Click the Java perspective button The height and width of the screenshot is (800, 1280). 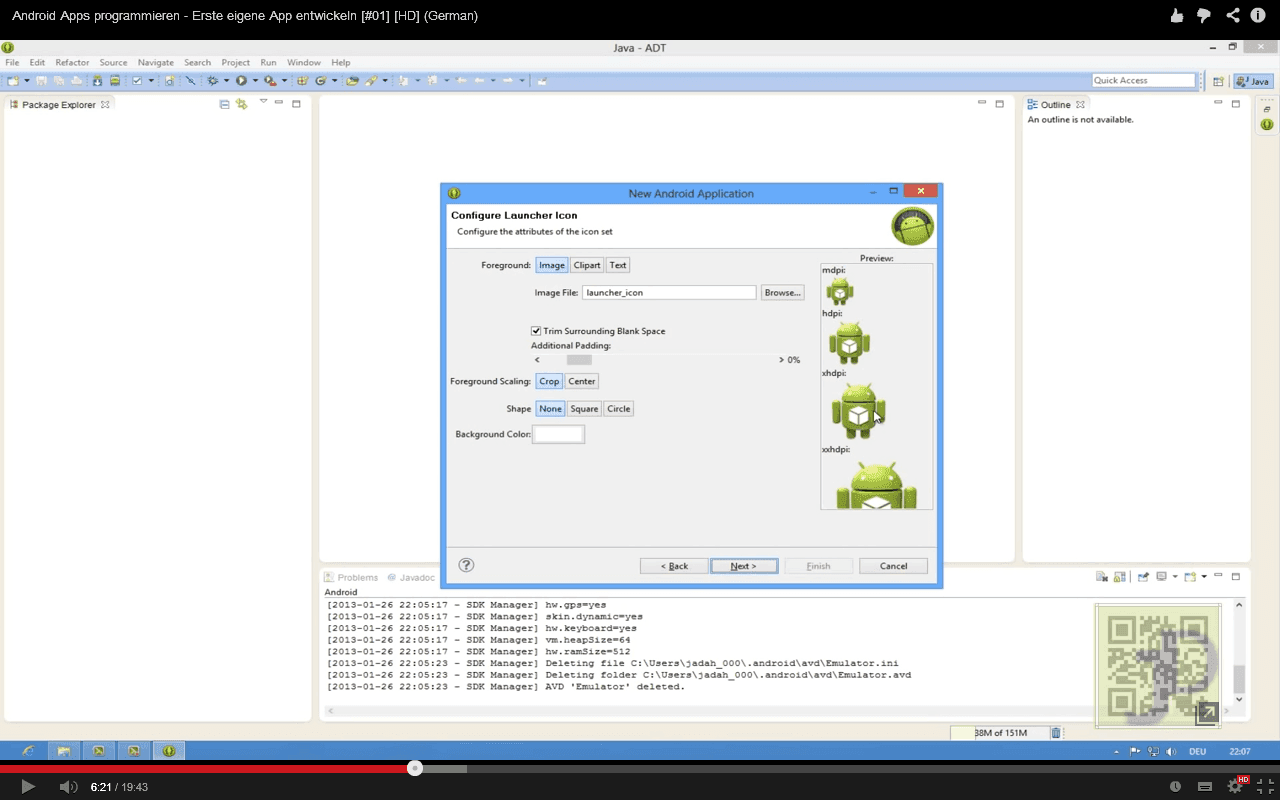pyautogui.click(x=1254, y=81)
